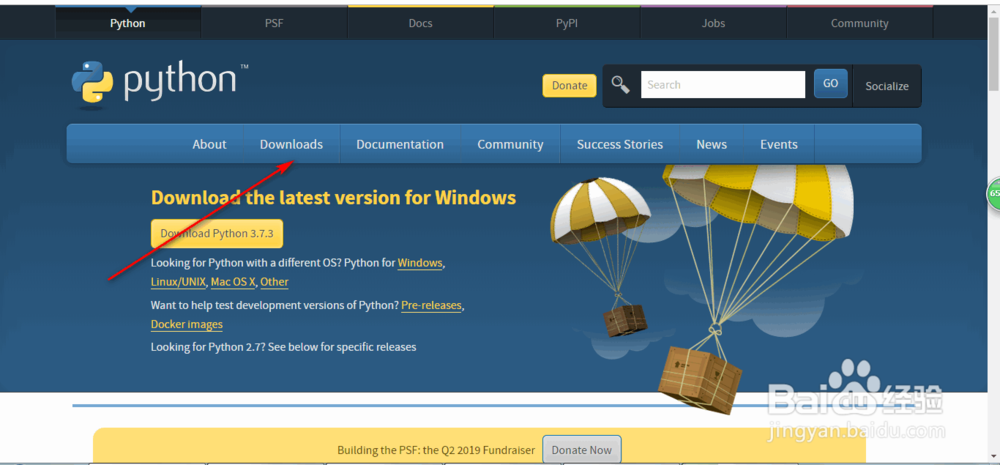
Task: Open the Jobs tab
Action: (x=713, y=23)
